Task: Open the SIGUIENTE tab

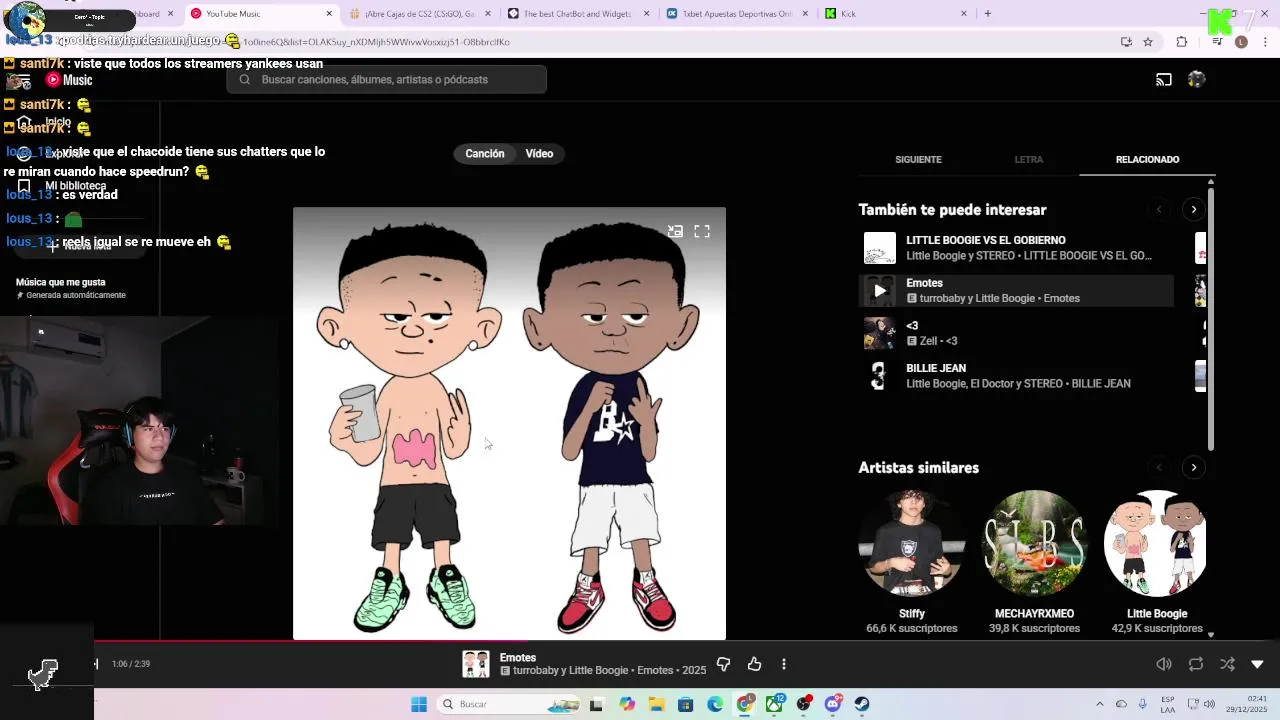Action: pyautogui.click(x=918, y=160)
